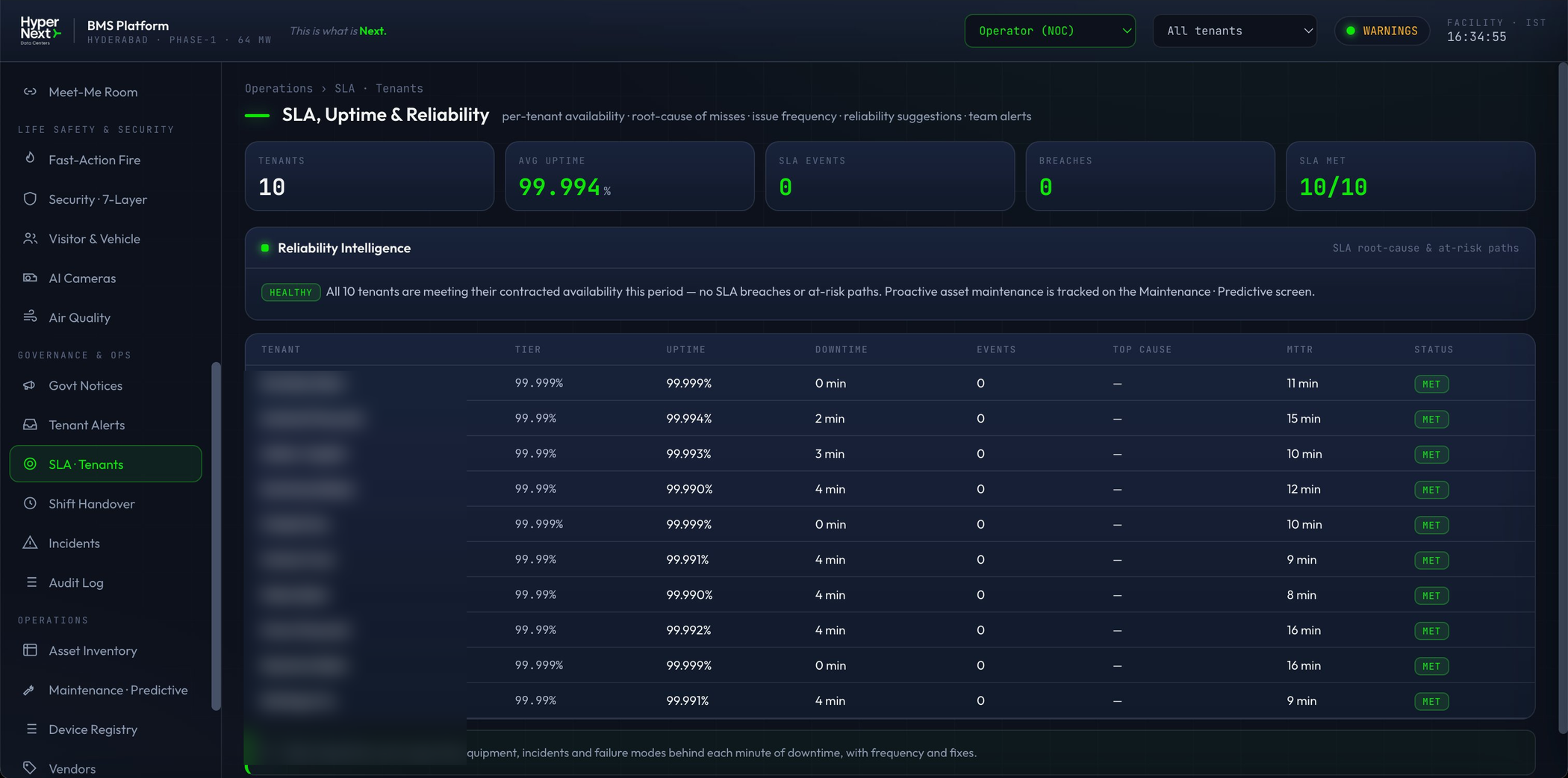The height and width of the screenshot is (778, 1568).
Task: Open Govt Notices in sidebar
Action: (x=105, y=385)
